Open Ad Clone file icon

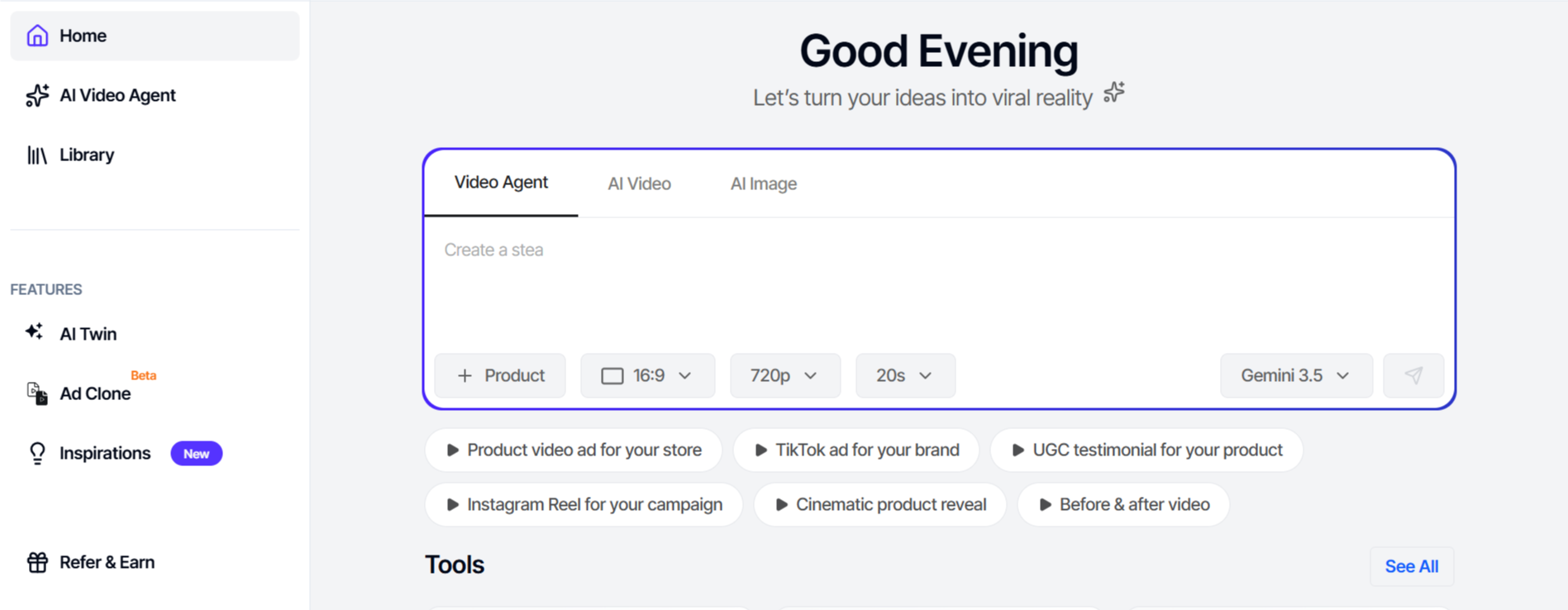(x=37, y=393)
